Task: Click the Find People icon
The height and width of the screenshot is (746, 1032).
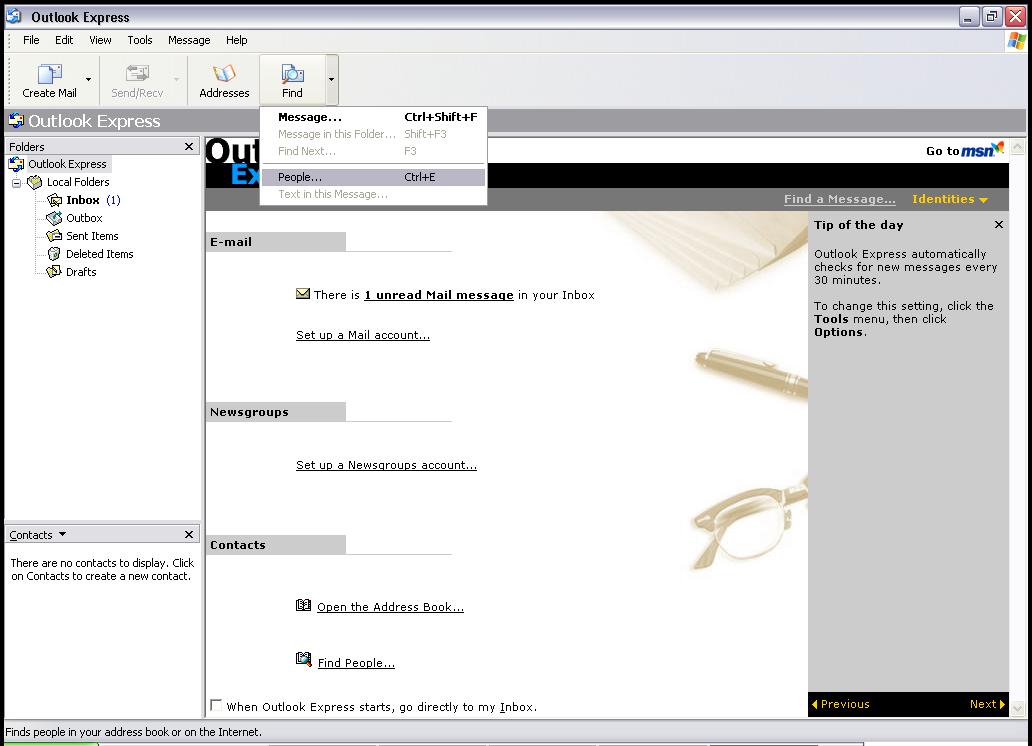Action: (x=303, y=659)
